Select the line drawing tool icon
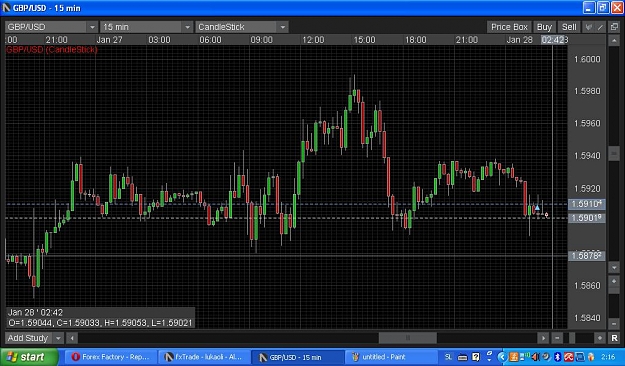 (600, 27)
